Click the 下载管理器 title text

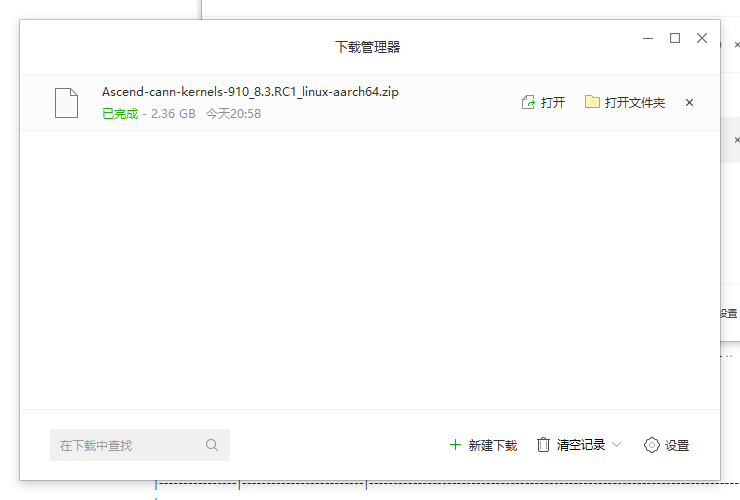[368, 47]
